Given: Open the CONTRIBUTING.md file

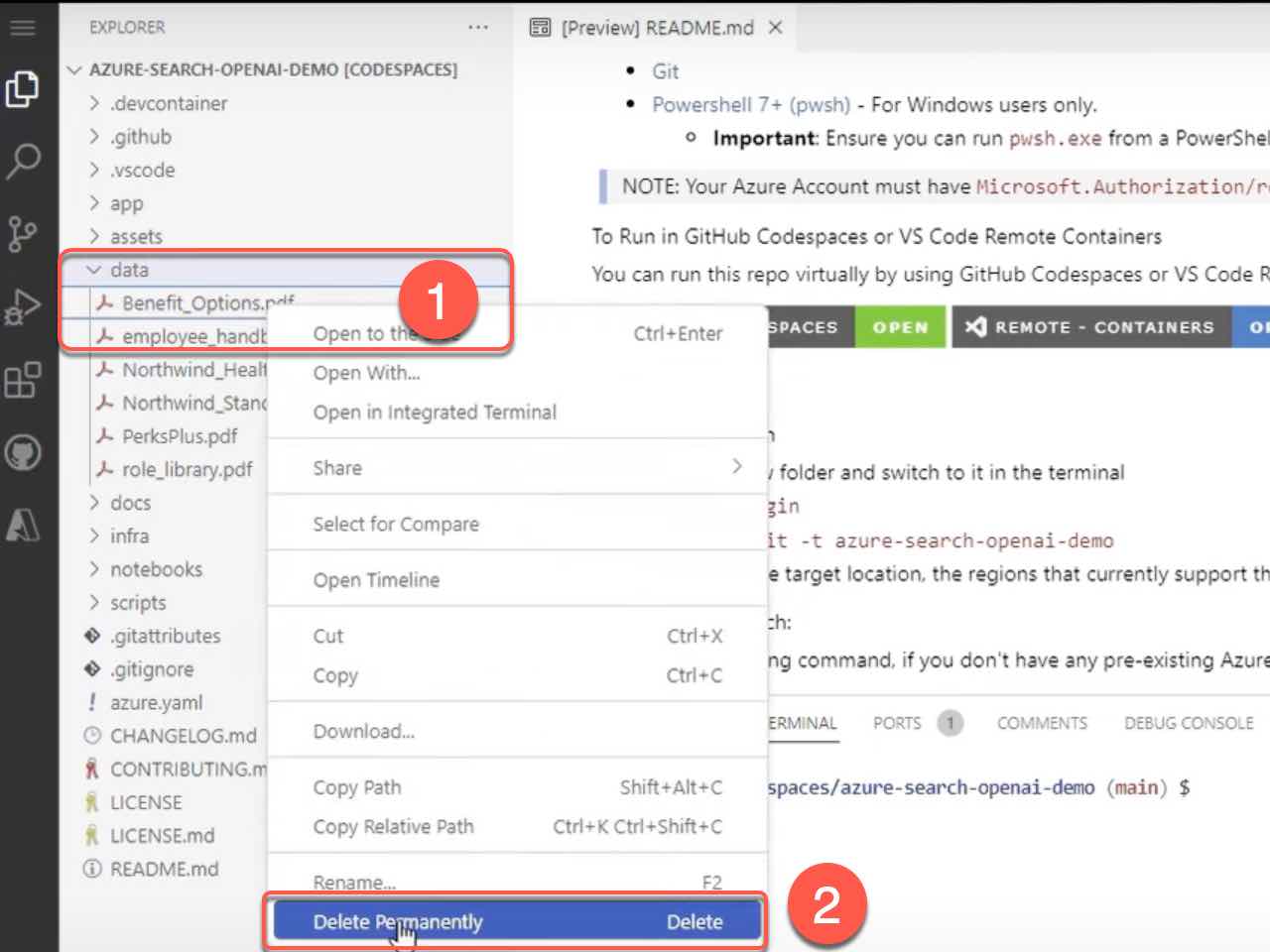Looking at the screenshot, I should 176,769.
